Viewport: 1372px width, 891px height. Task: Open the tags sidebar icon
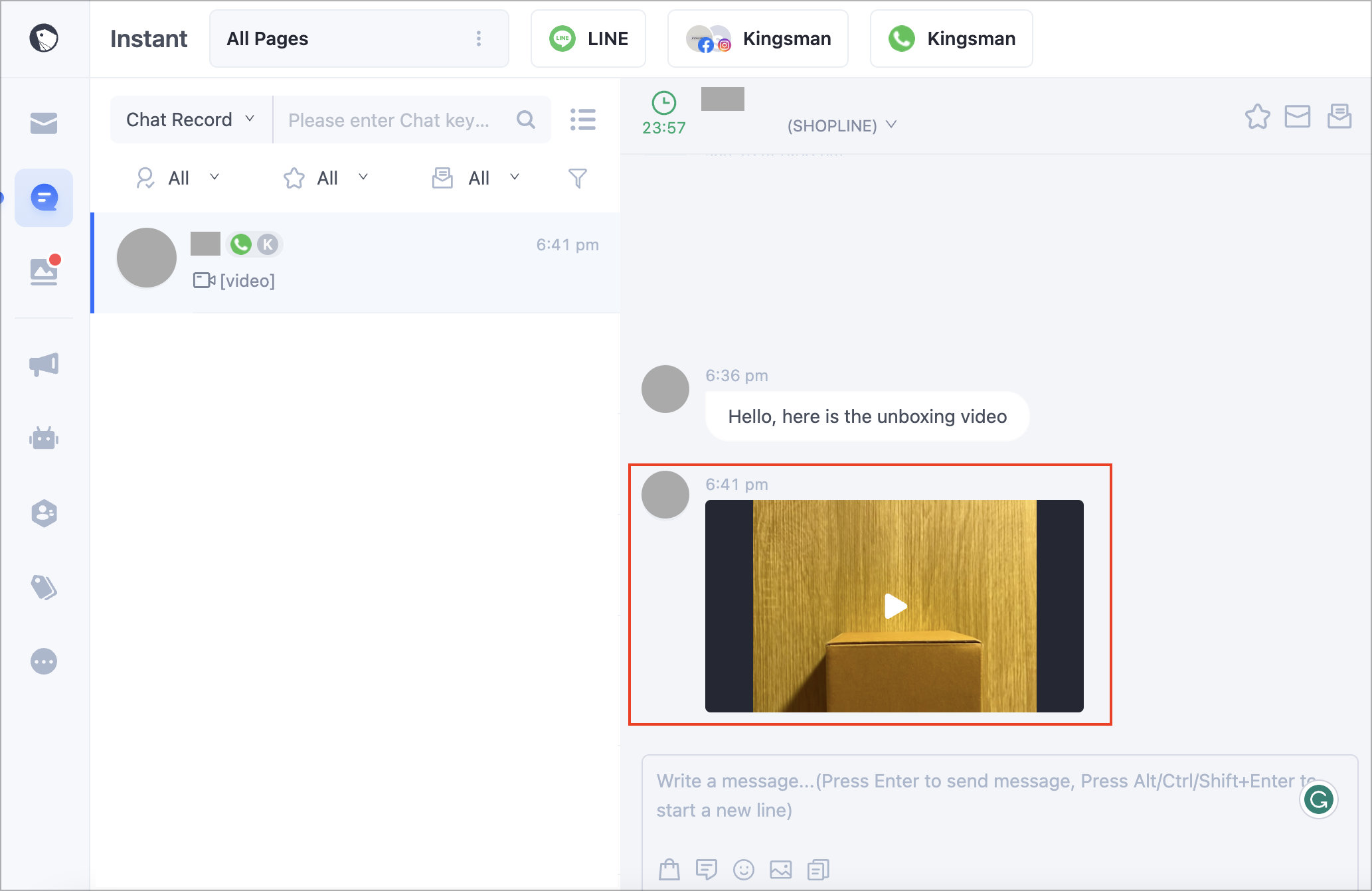tap(44, 588)
